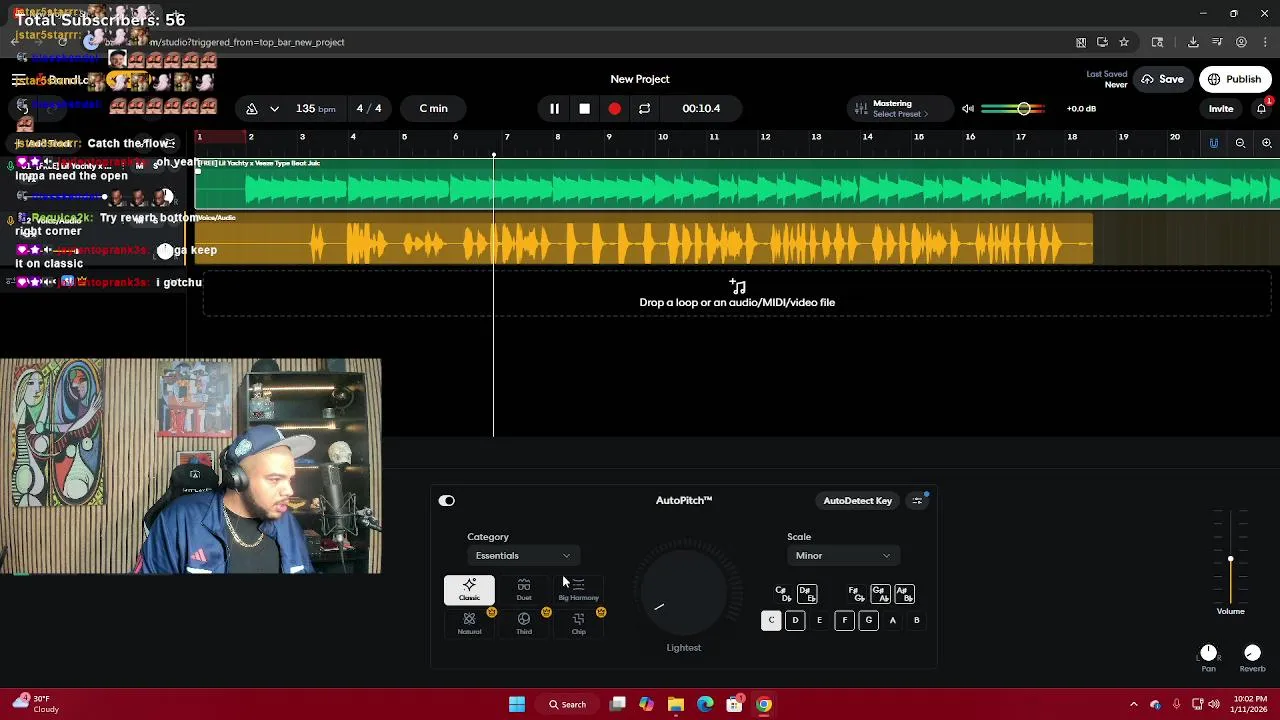1280x720 pixels.
Task: Mute the master volume speaker icon
Action: pos(967,108)
